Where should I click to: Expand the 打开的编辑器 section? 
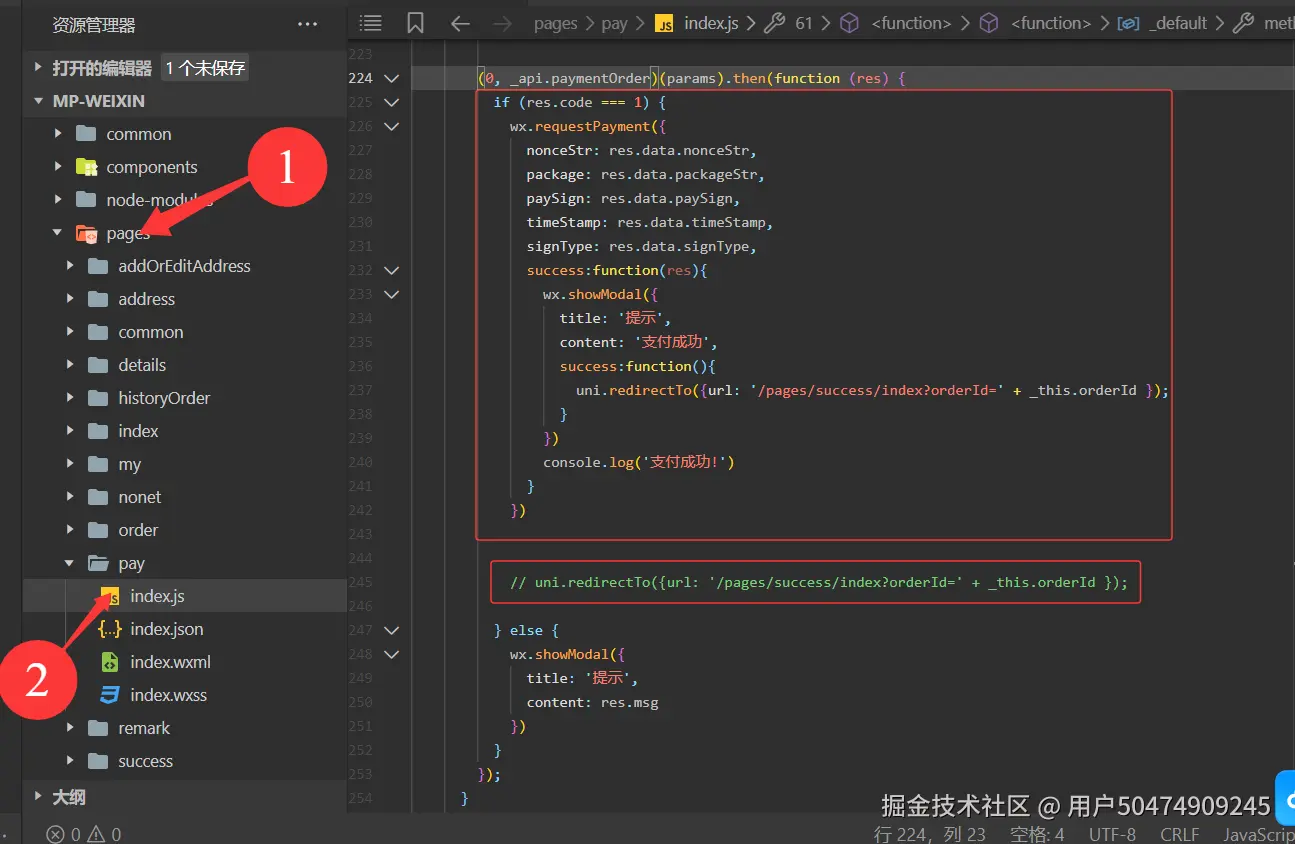(39, 68)
